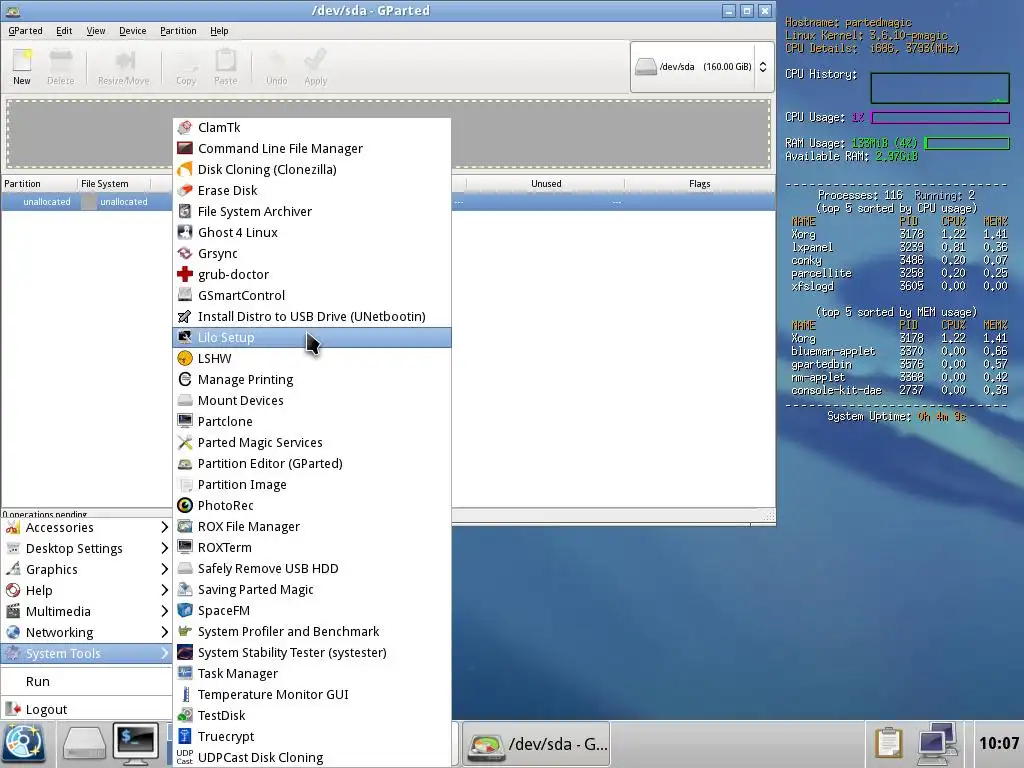Click the SpaceFM icon

pyautogui.click(x=185, y=611)
